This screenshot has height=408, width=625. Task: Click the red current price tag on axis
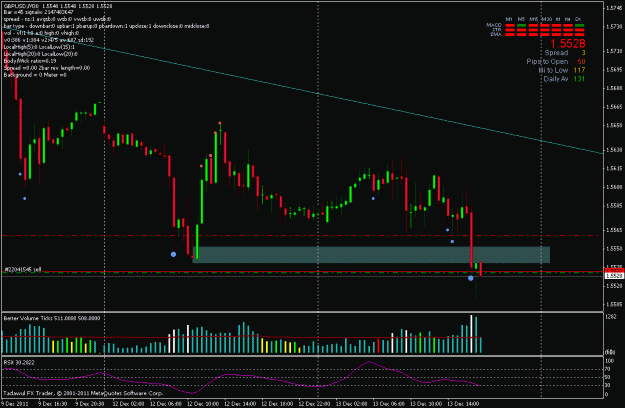(614, 271)
